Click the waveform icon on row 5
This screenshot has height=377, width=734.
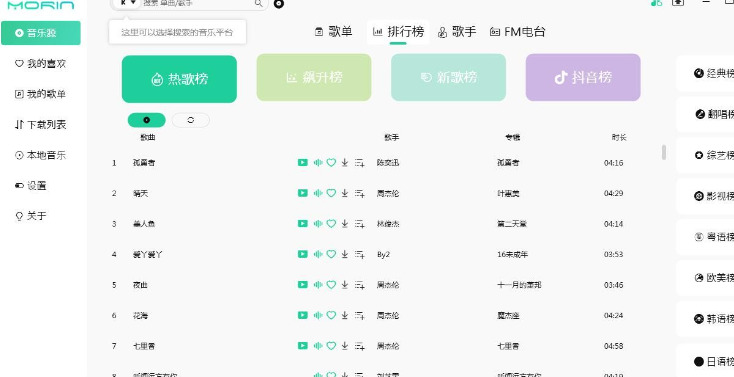coord(318,285)
